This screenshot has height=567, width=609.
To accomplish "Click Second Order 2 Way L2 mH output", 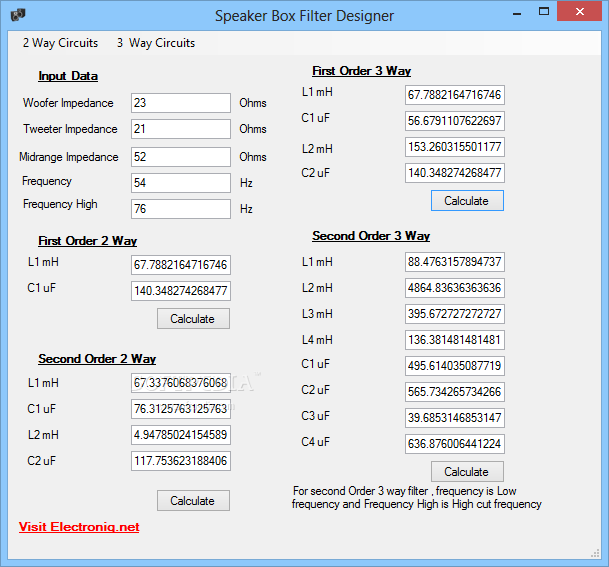I will 181,435.
